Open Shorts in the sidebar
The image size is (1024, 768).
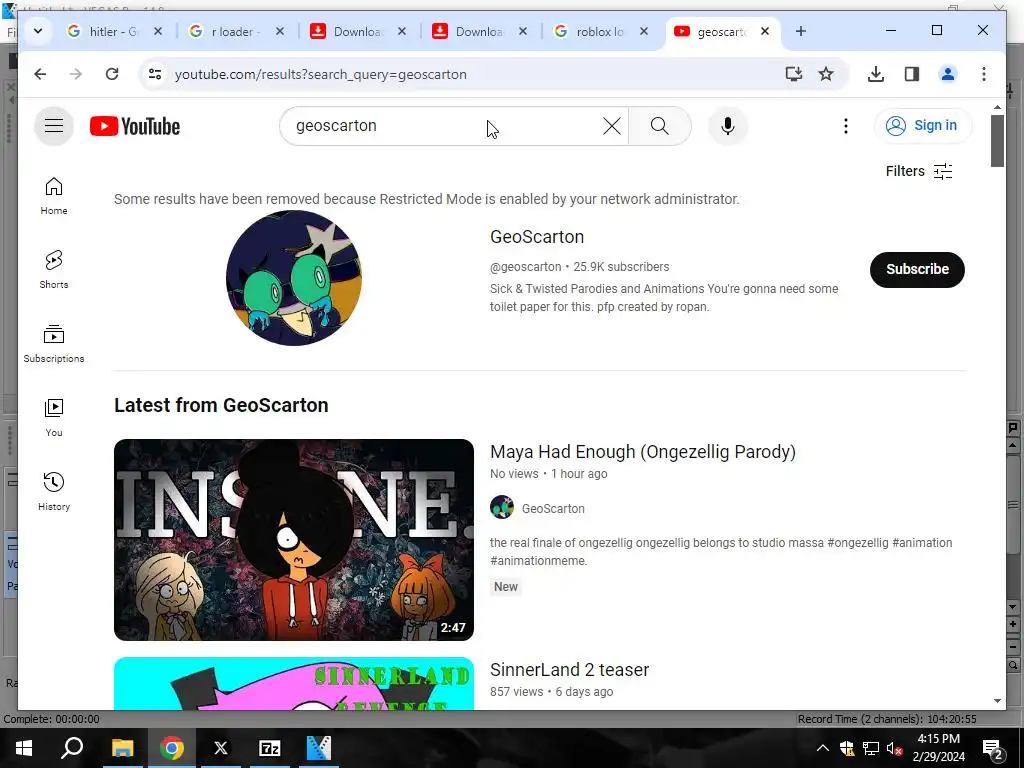tap(54, 270)
